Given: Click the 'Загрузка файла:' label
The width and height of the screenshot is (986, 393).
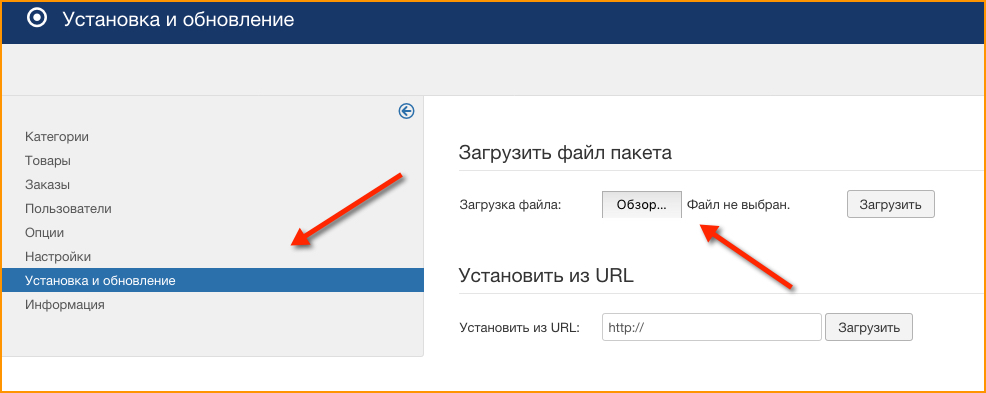Looking at the screenshot, I should [510, 204].
